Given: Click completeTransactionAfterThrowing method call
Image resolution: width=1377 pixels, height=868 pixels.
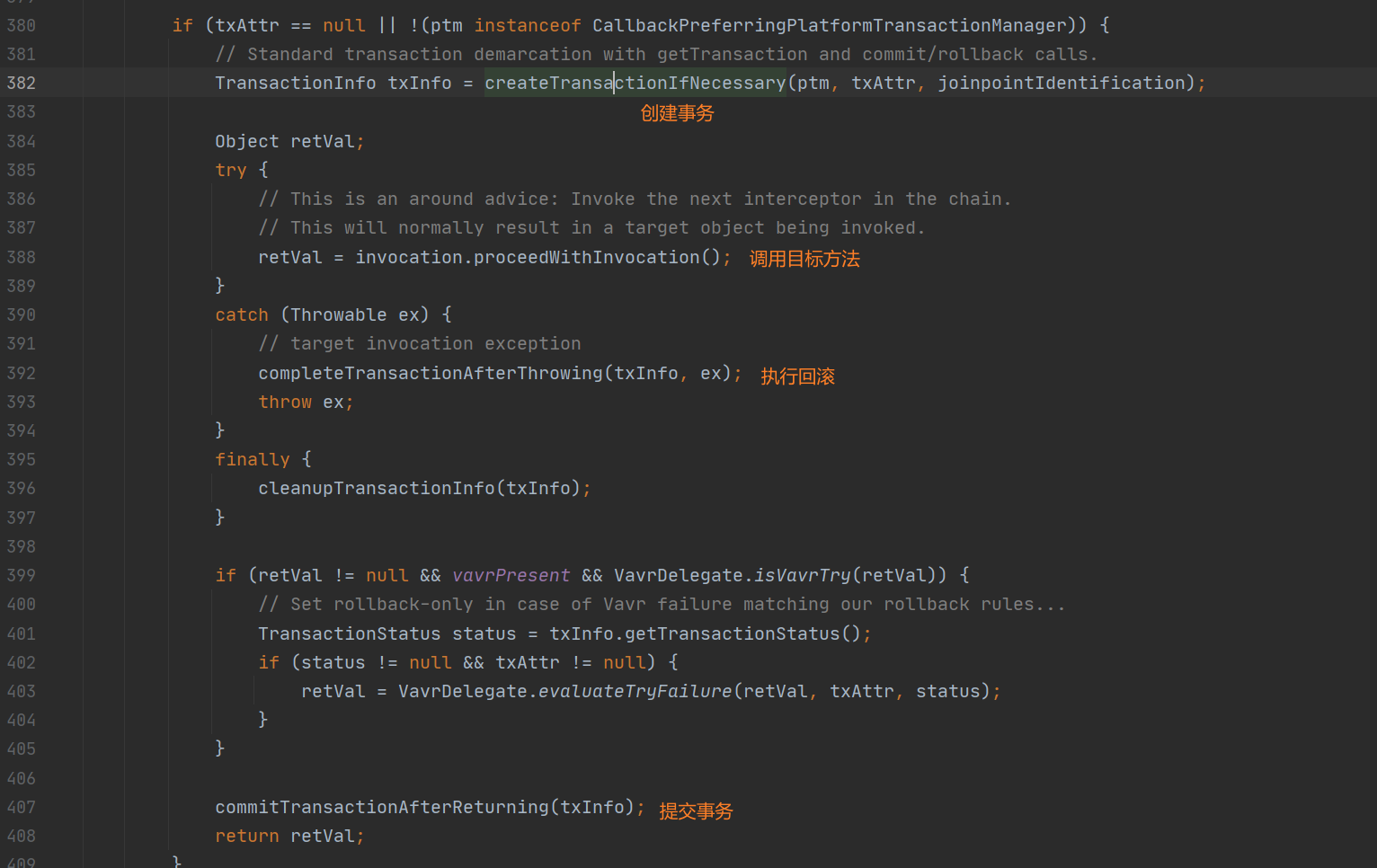Looking at the screenshot, I should pos(431,373).
